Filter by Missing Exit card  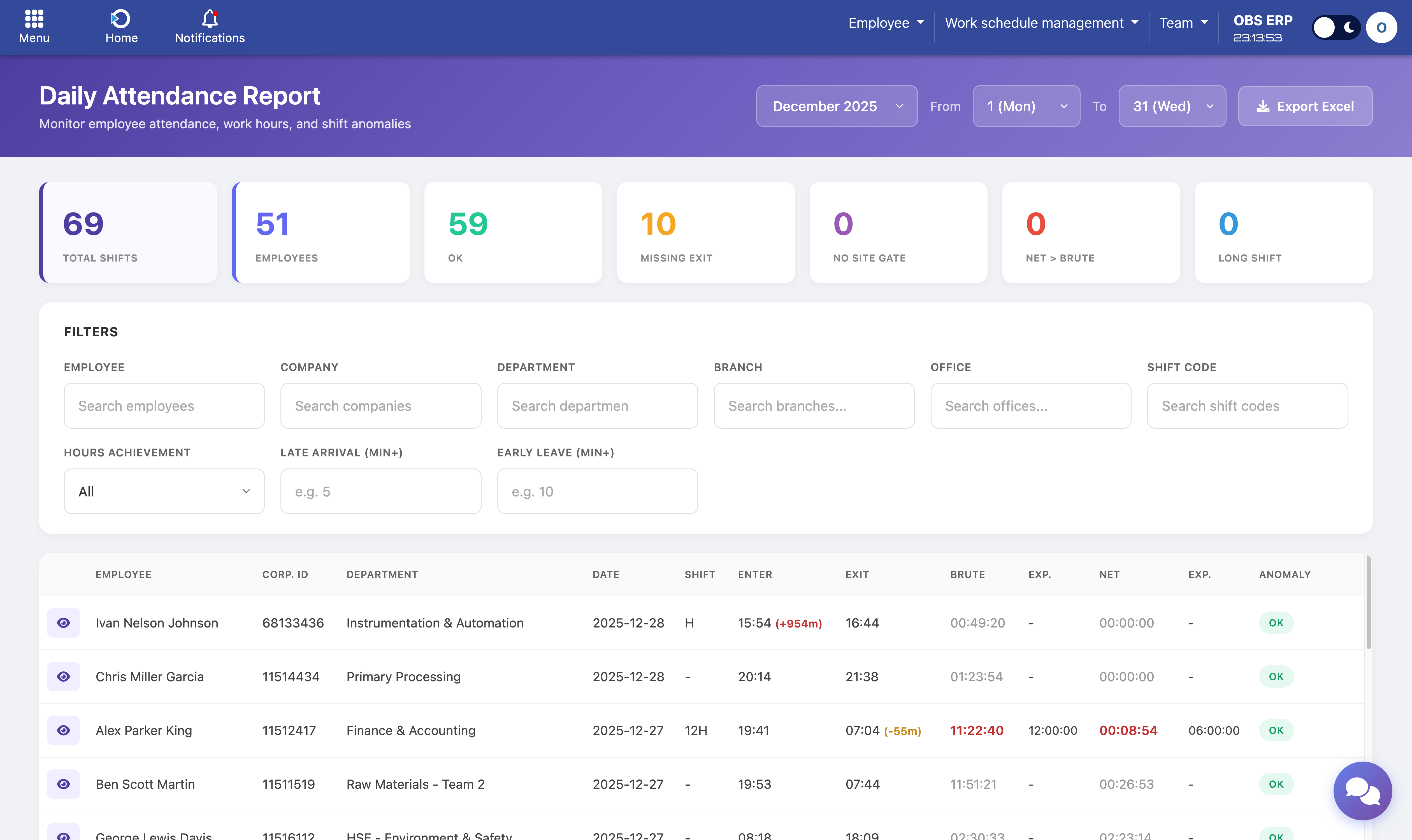[705, 232]
